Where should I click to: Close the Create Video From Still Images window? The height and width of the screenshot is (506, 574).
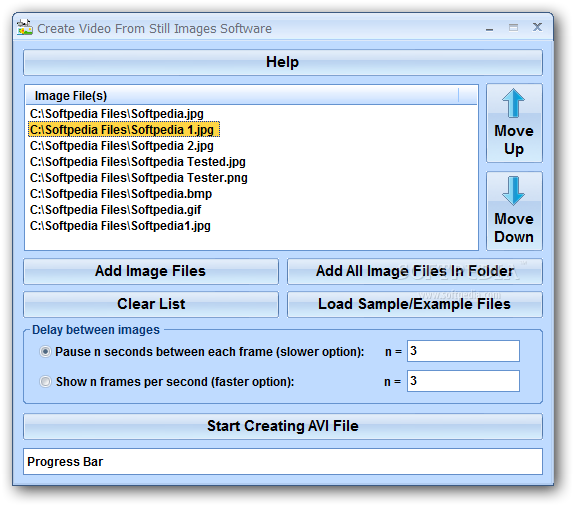[x=537, y=27]
